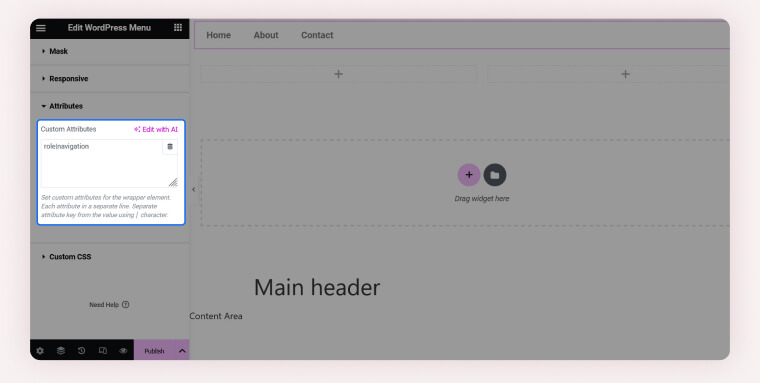Viewport: 760px width, 383px height.
Task: Click Edit with AI link
Action: coord(156,129)
